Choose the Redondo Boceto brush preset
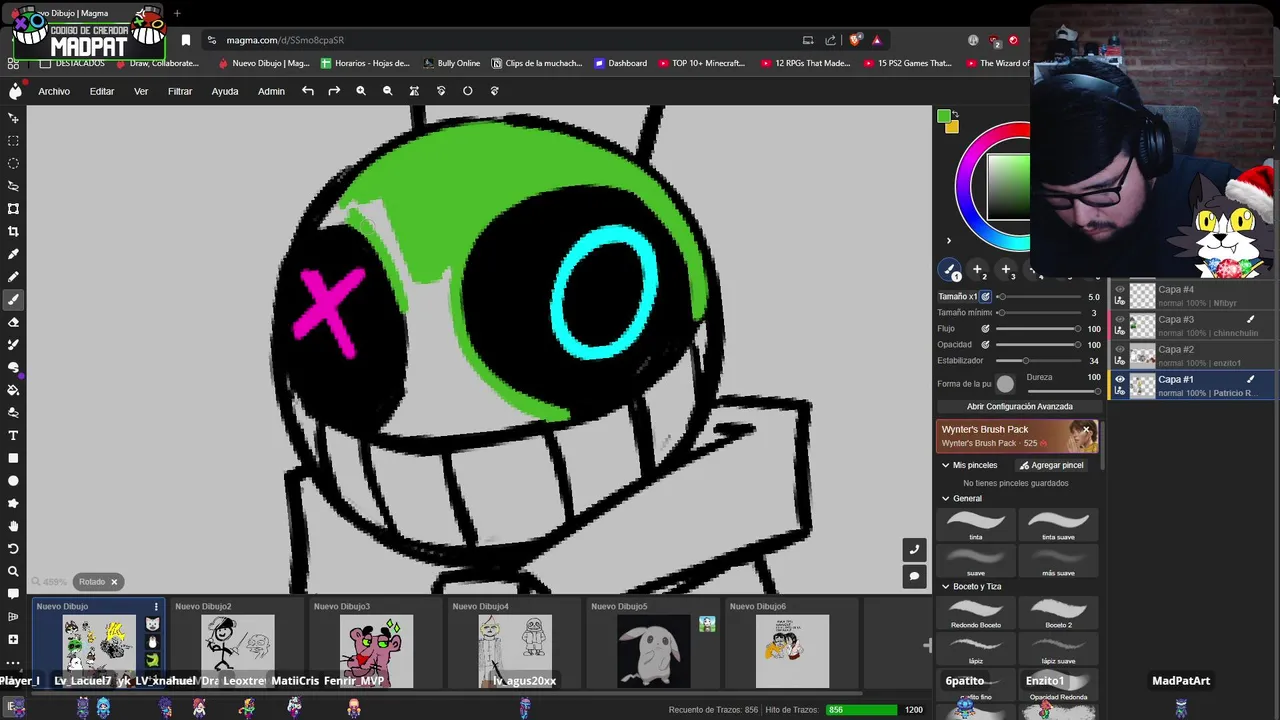This screenshot has height=720, width=1280. (x=976, y=613)
